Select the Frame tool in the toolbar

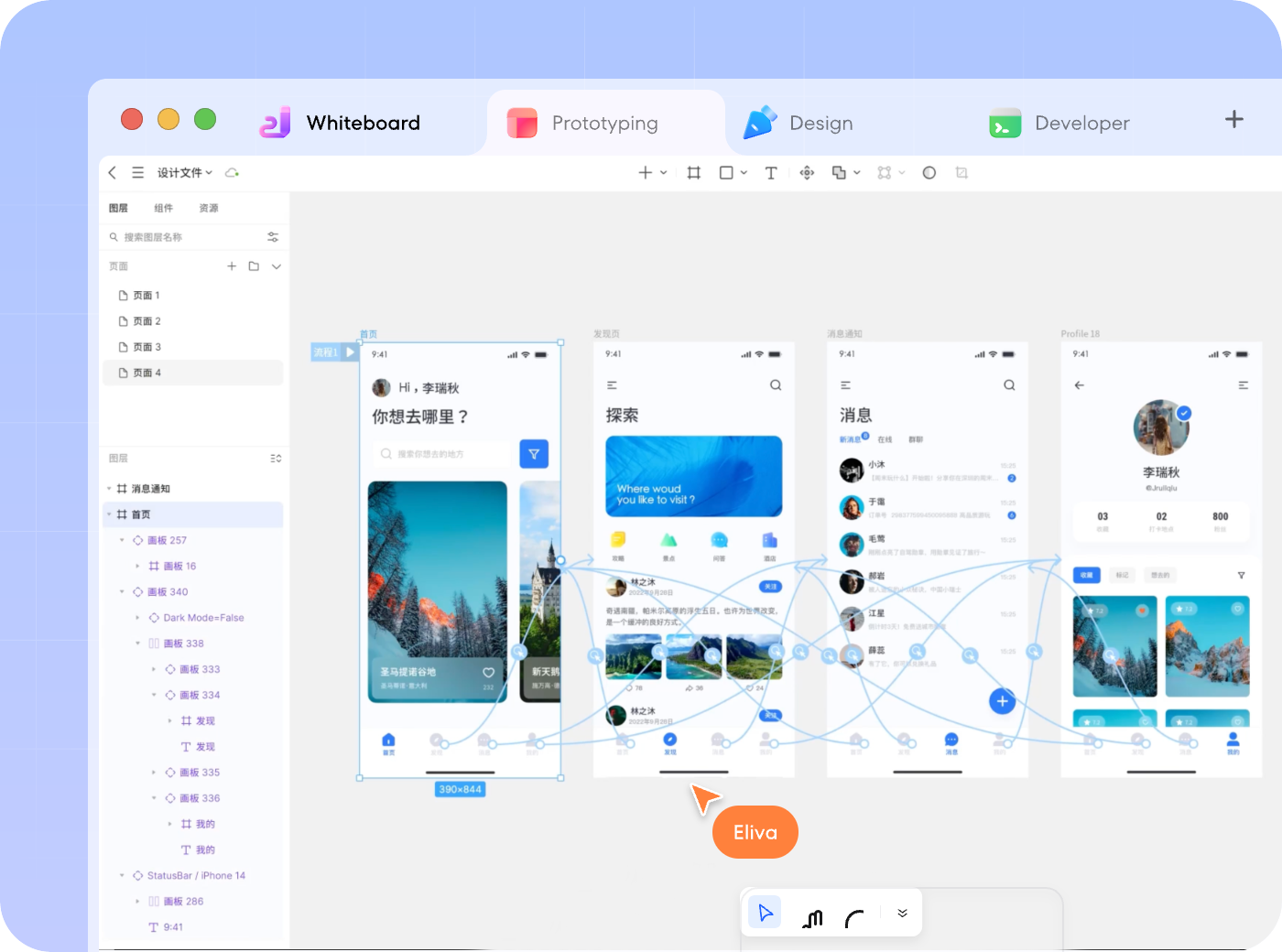(x=693, y=172)
